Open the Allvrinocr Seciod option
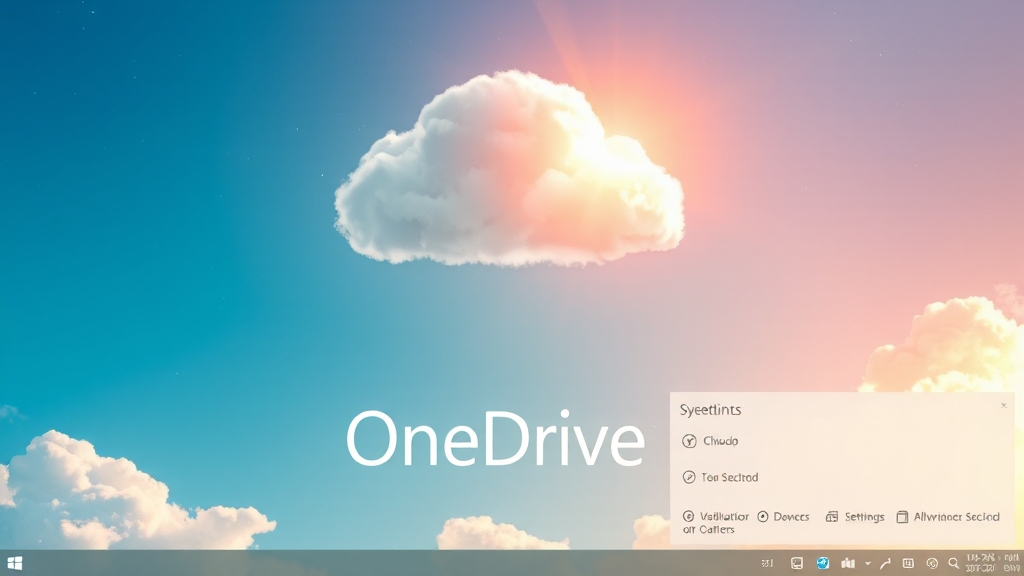 click(x=956, y=517)
